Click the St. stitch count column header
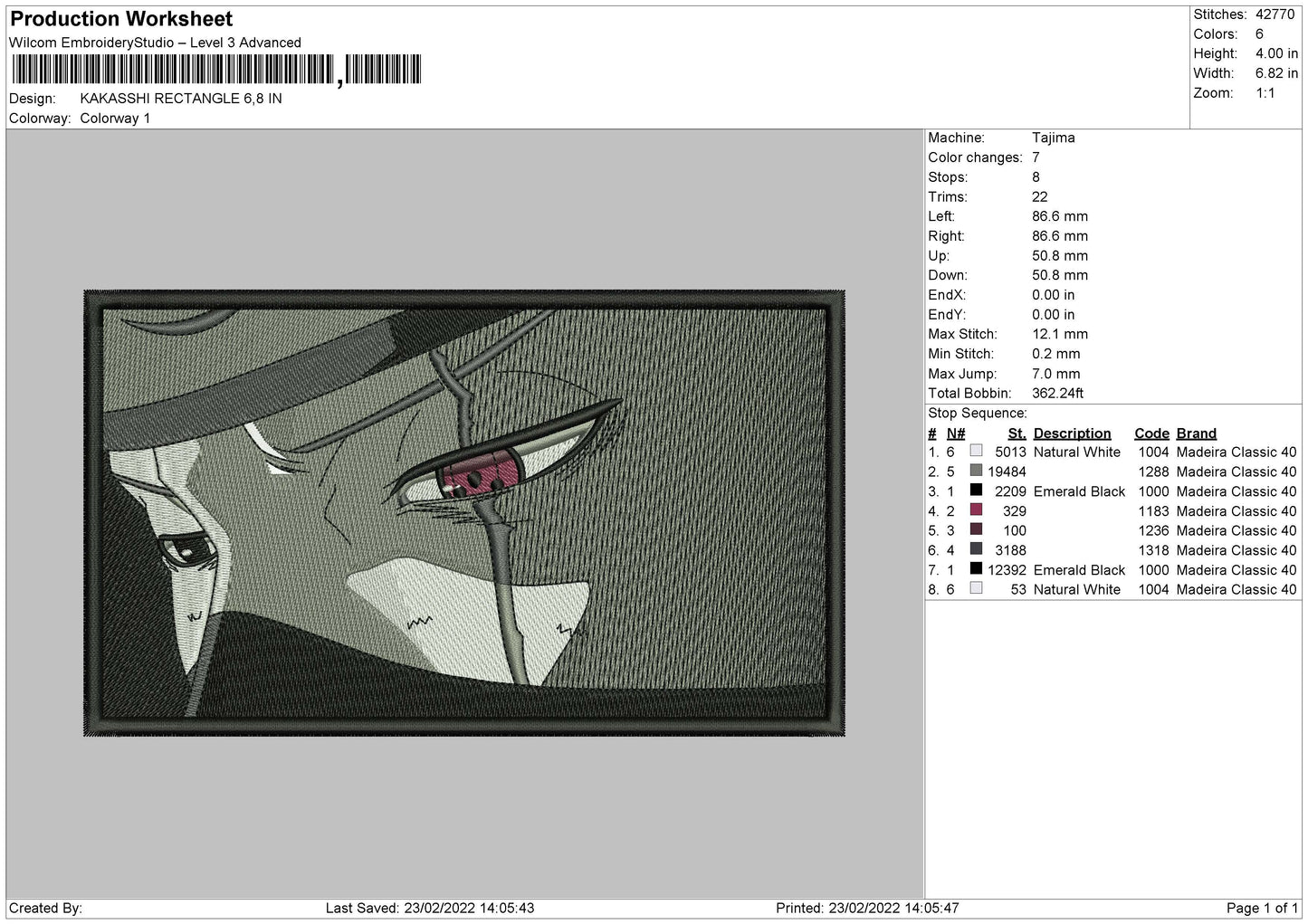The width and height of the screenshot is (1308, 924). (1017, 433)
